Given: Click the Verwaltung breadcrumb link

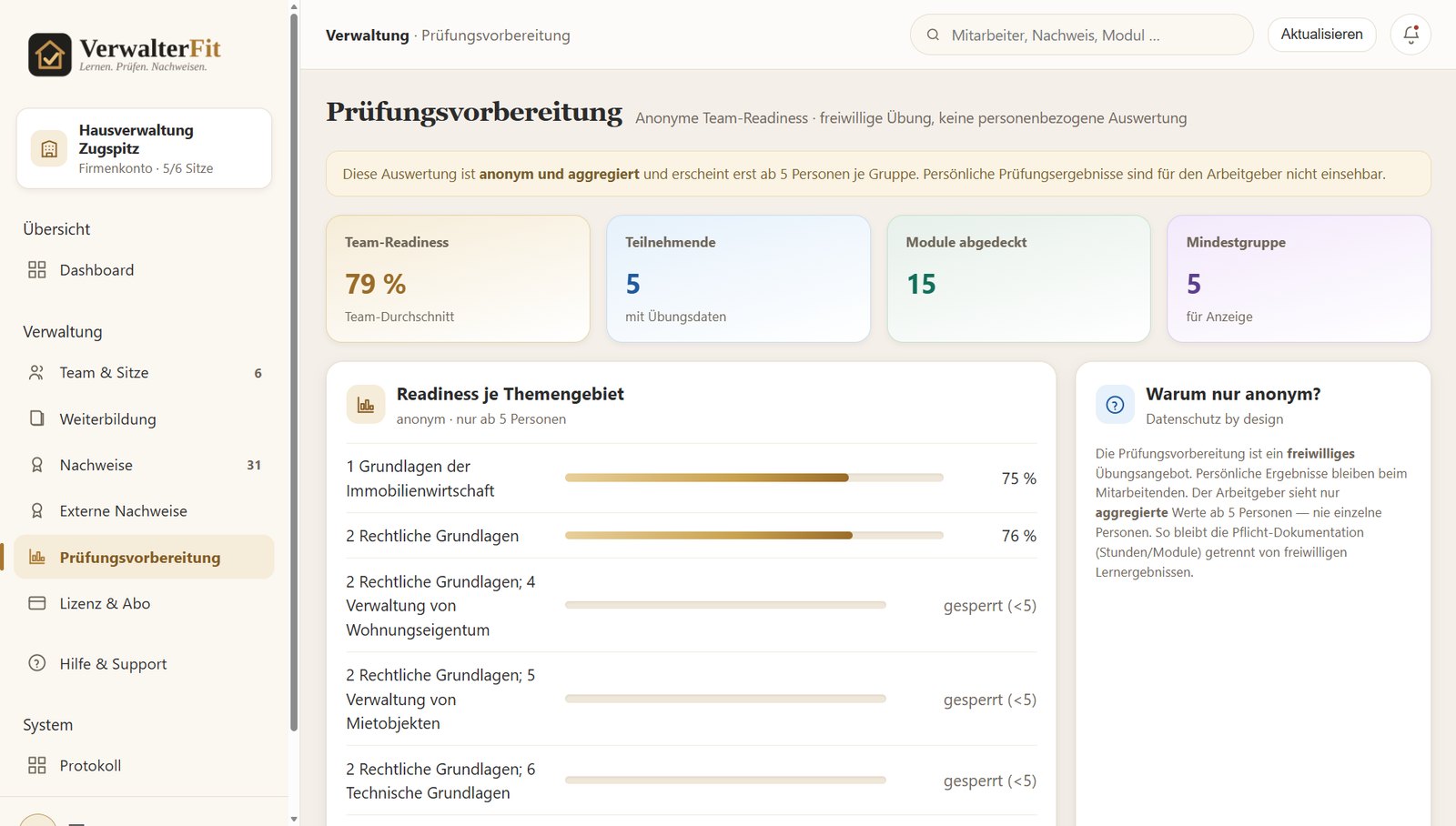Looking at the screenshot, I should pyautogui.click(x=368, y=35).
